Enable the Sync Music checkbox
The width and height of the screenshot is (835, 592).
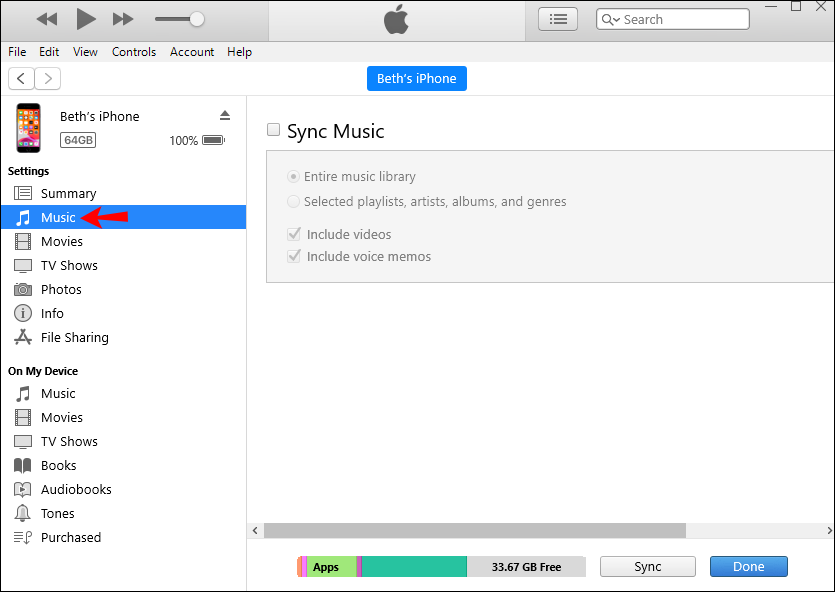[273, 129]
